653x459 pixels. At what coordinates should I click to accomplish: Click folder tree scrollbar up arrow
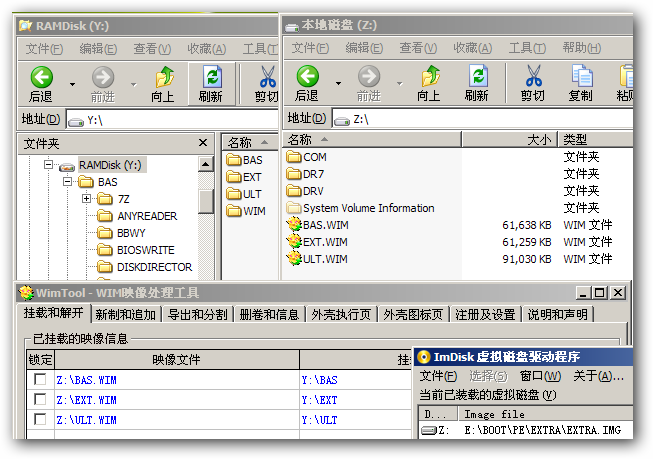pos(205,164)
